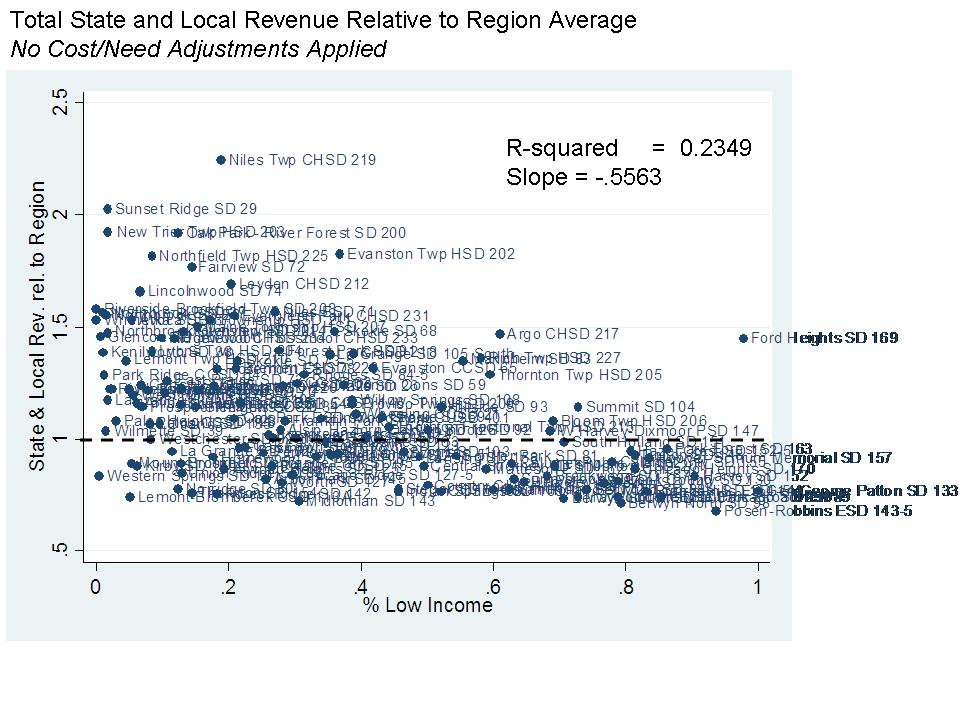Click the Ford Heights SD 169 data point

click(743, 338)
